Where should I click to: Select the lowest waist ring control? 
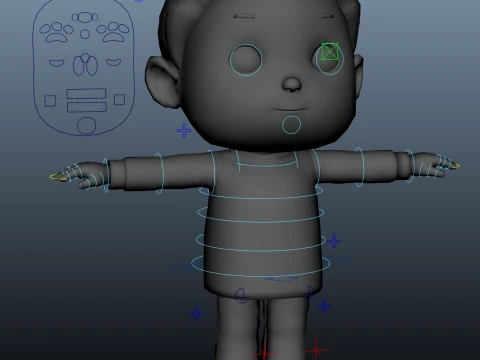(261, 265)
